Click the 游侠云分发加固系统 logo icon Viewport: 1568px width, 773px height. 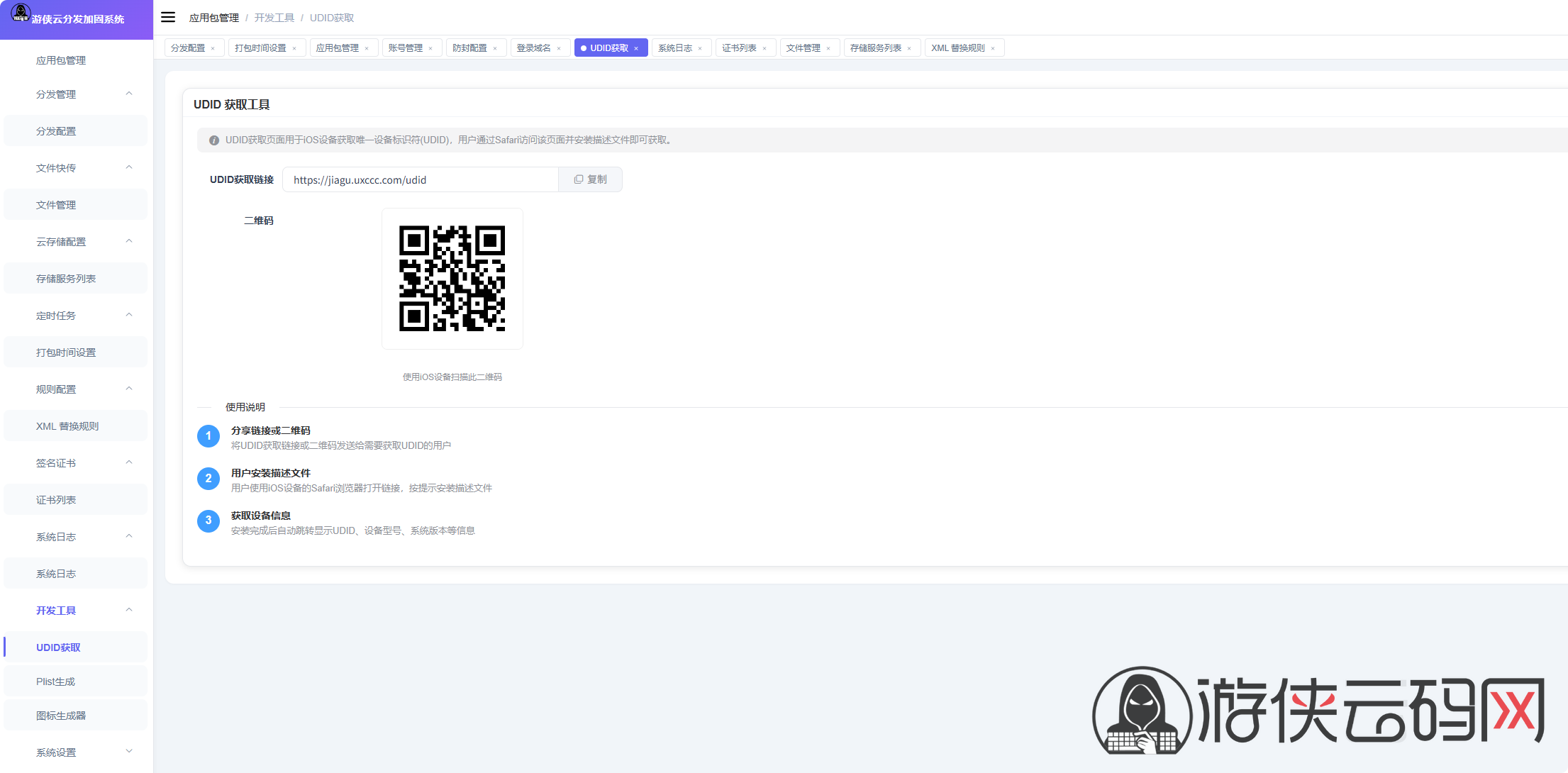[20, 13]
